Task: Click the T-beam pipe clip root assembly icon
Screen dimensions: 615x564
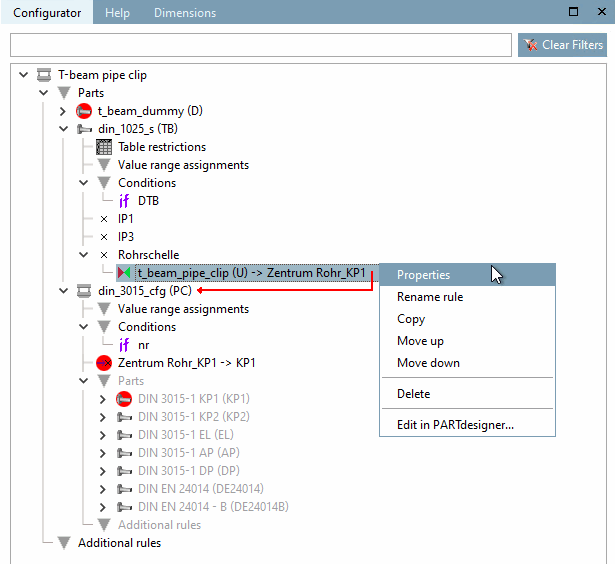Action: 44,75
